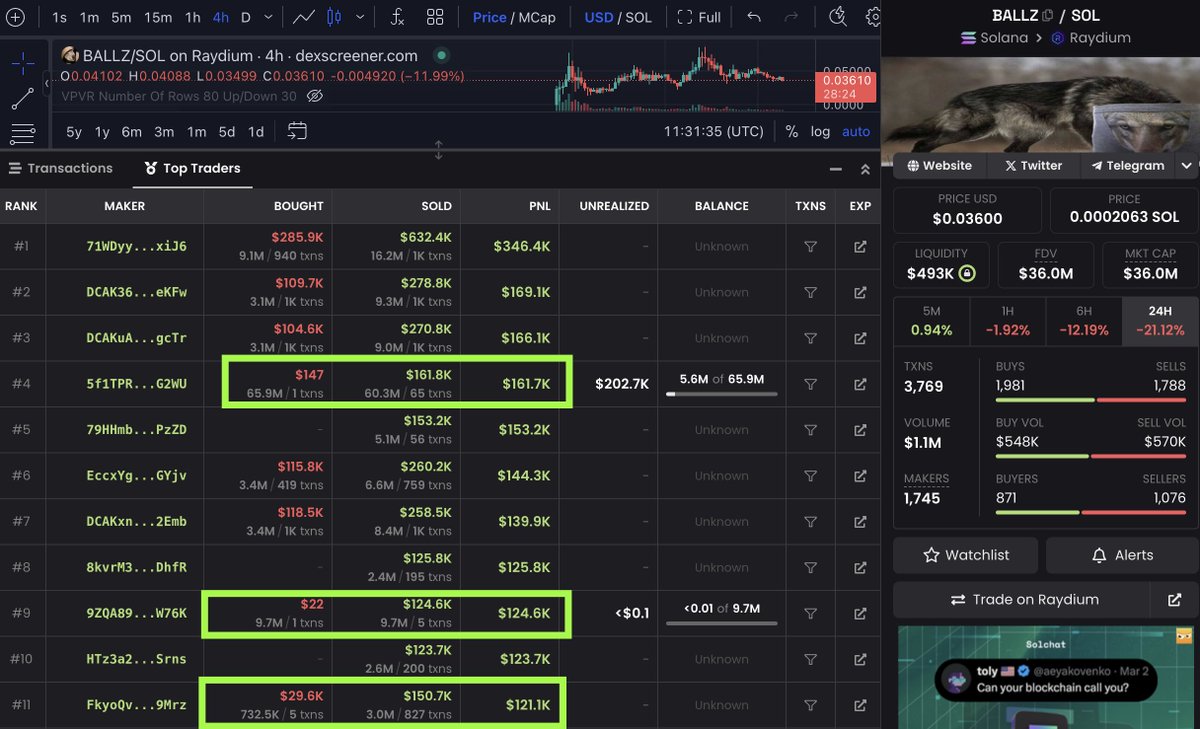Open the token Website link

pos(939,165)
